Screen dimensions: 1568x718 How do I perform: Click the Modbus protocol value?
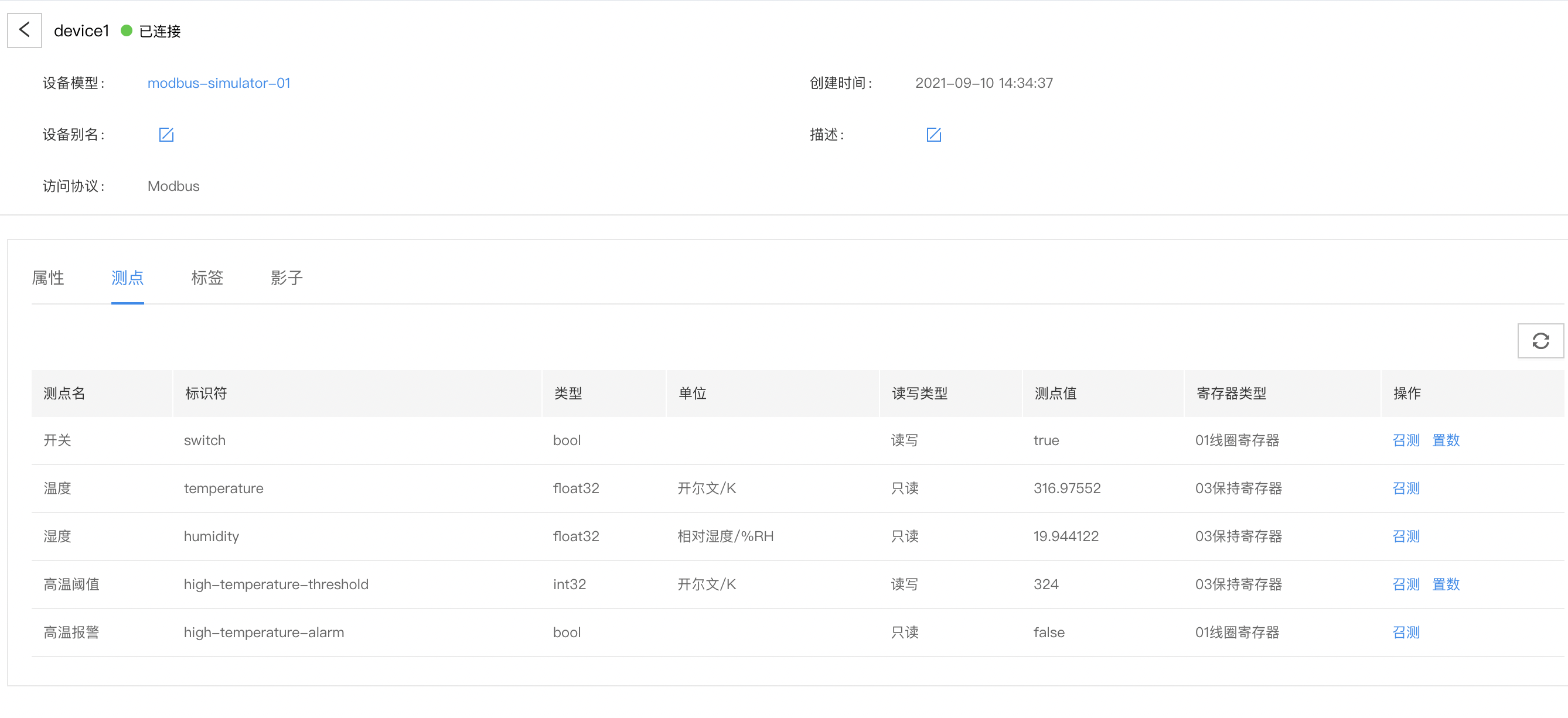[173, 186]
